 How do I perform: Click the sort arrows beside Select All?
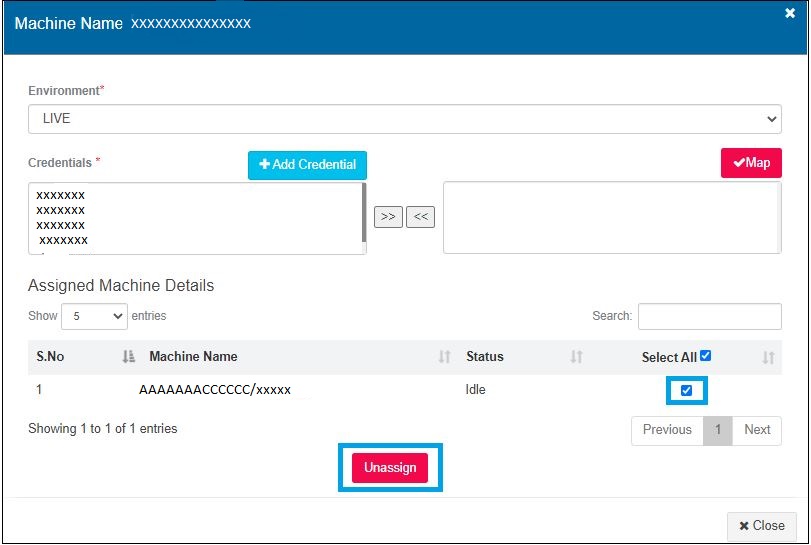[768, 357]
